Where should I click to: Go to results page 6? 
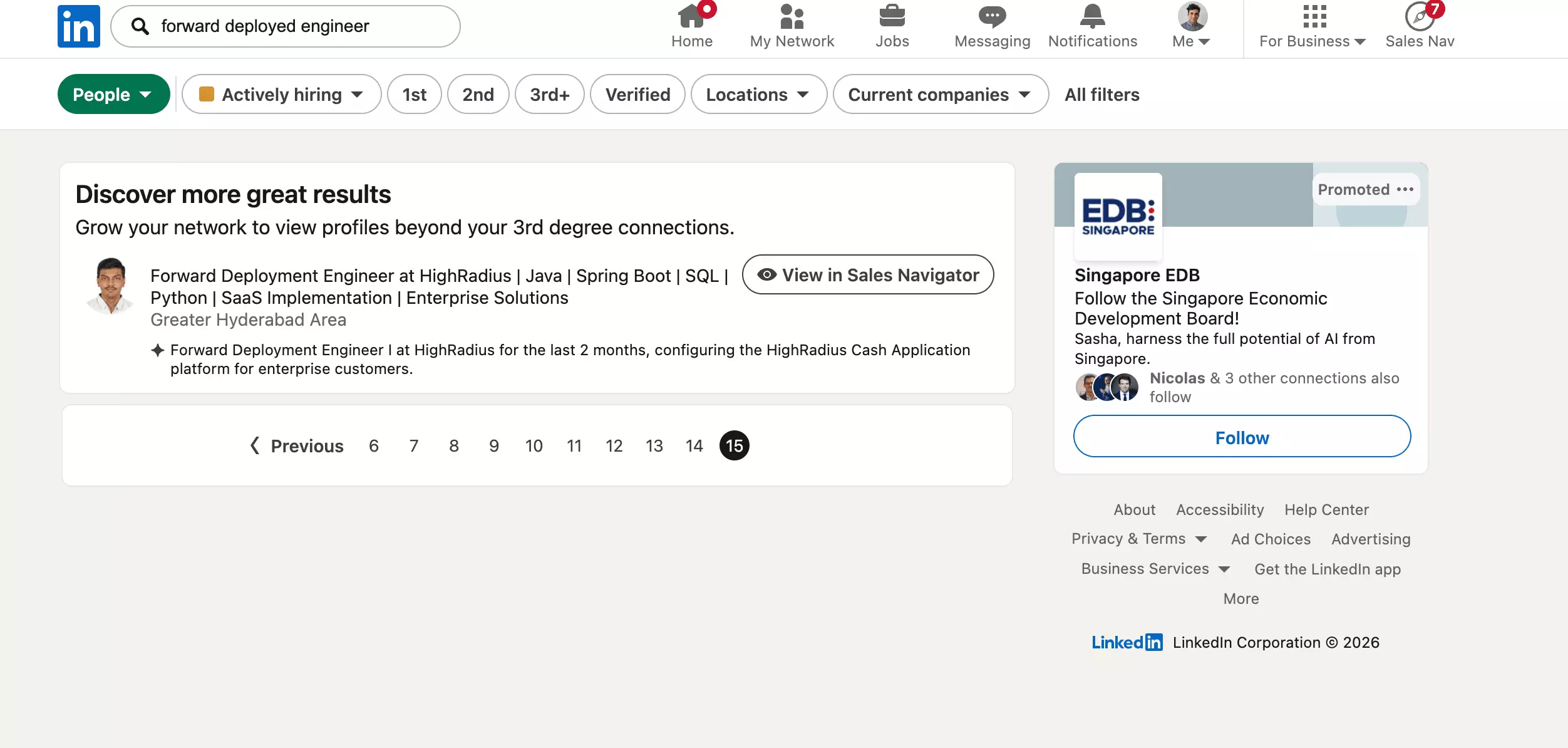373,445
